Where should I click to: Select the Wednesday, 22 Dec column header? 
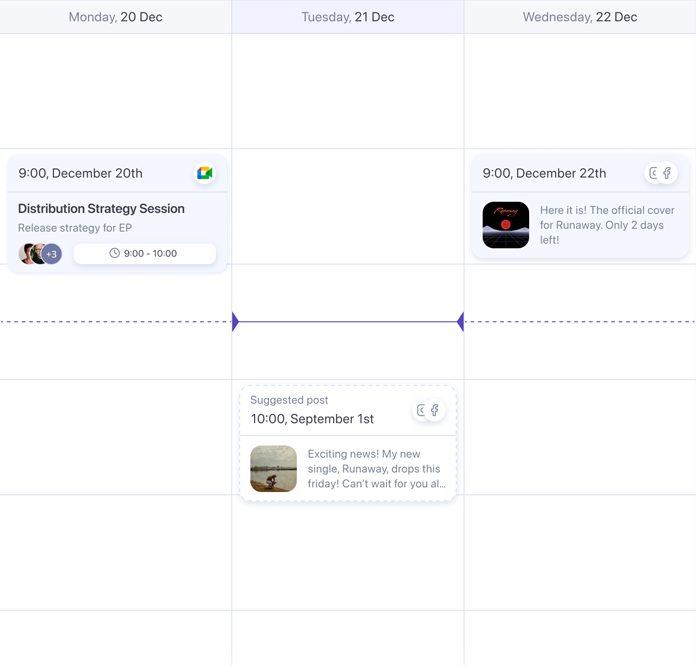click(x=580, y=17)
